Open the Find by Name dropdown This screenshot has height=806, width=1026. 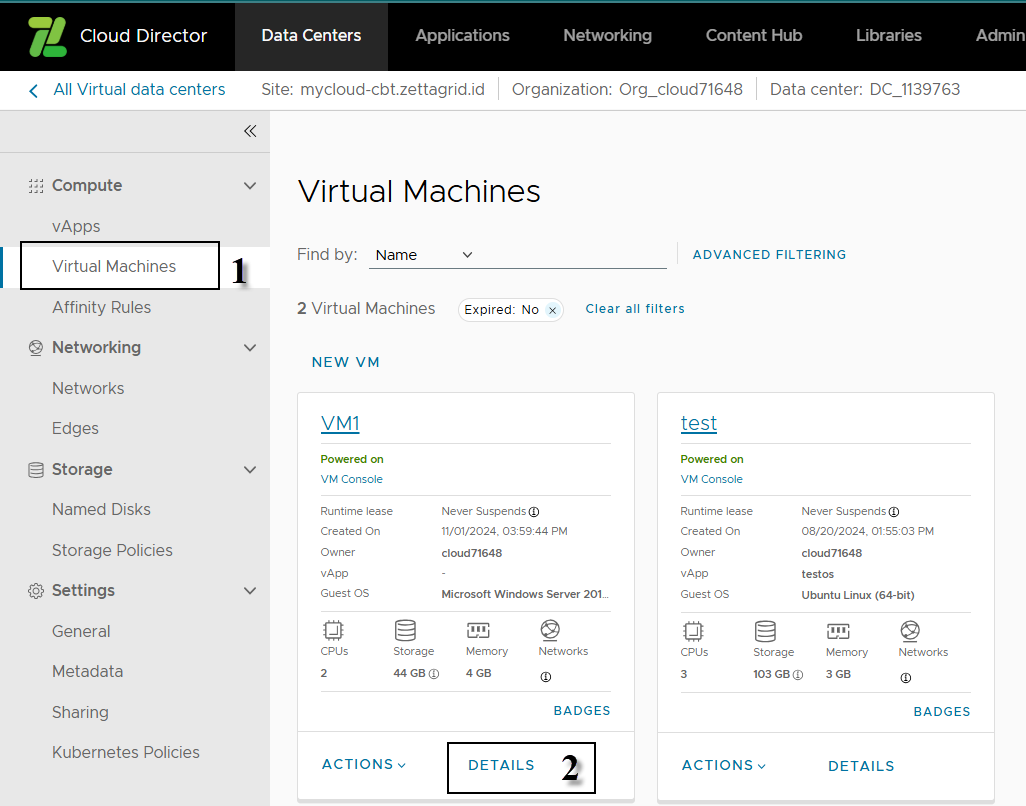pyautogui.click(x=423, y=255)
